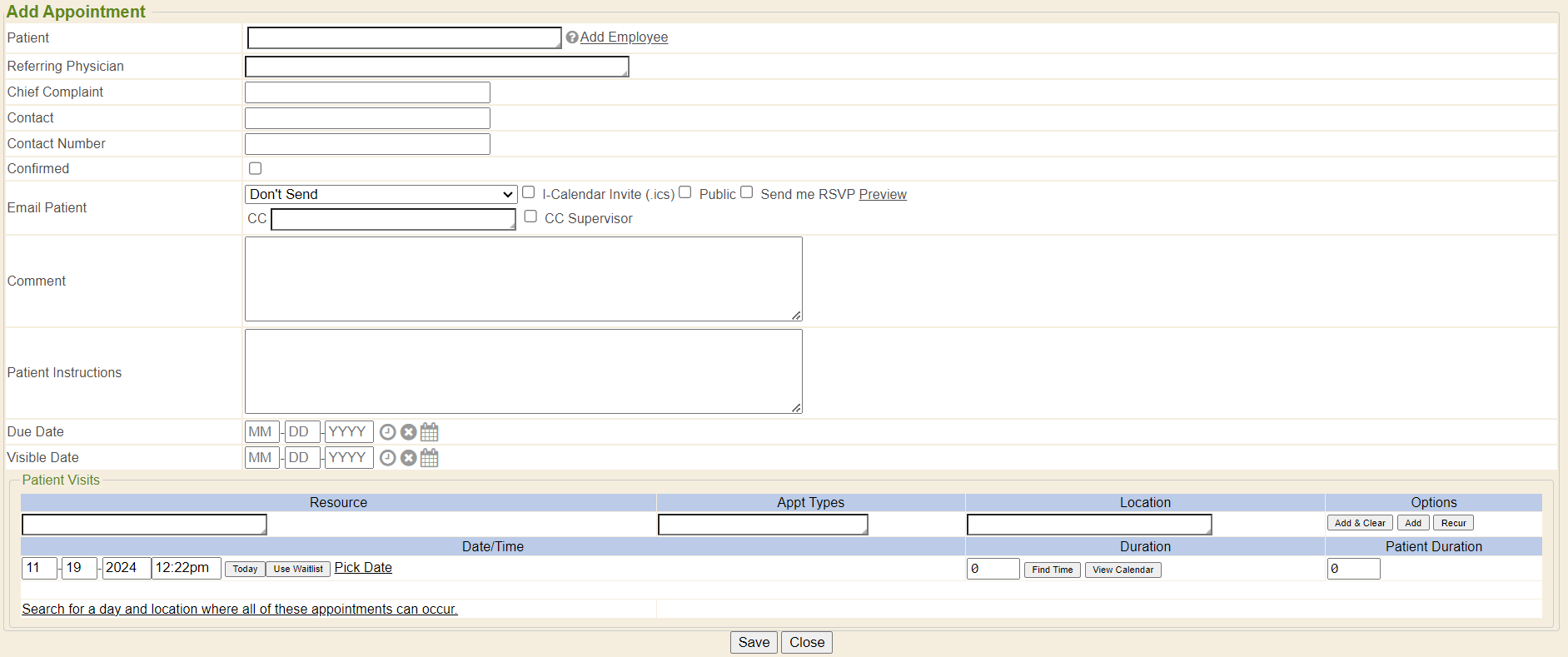Clear Due Date with the X icon
The height and width of the screenshot is (657, 1568).
[408, 432]
